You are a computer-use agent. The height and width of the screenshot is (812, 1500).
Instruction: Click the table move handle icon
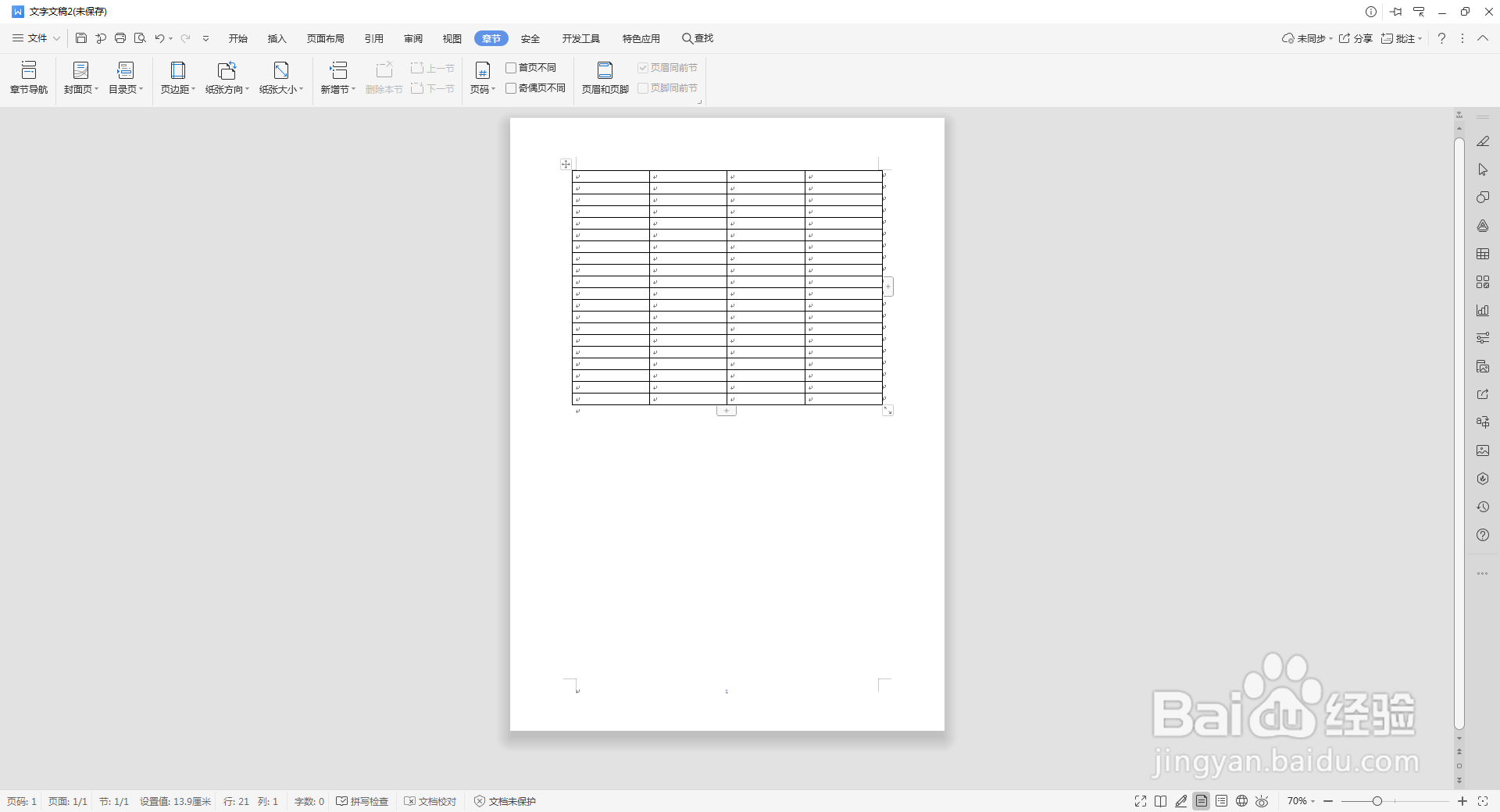(x=566, y=164)
